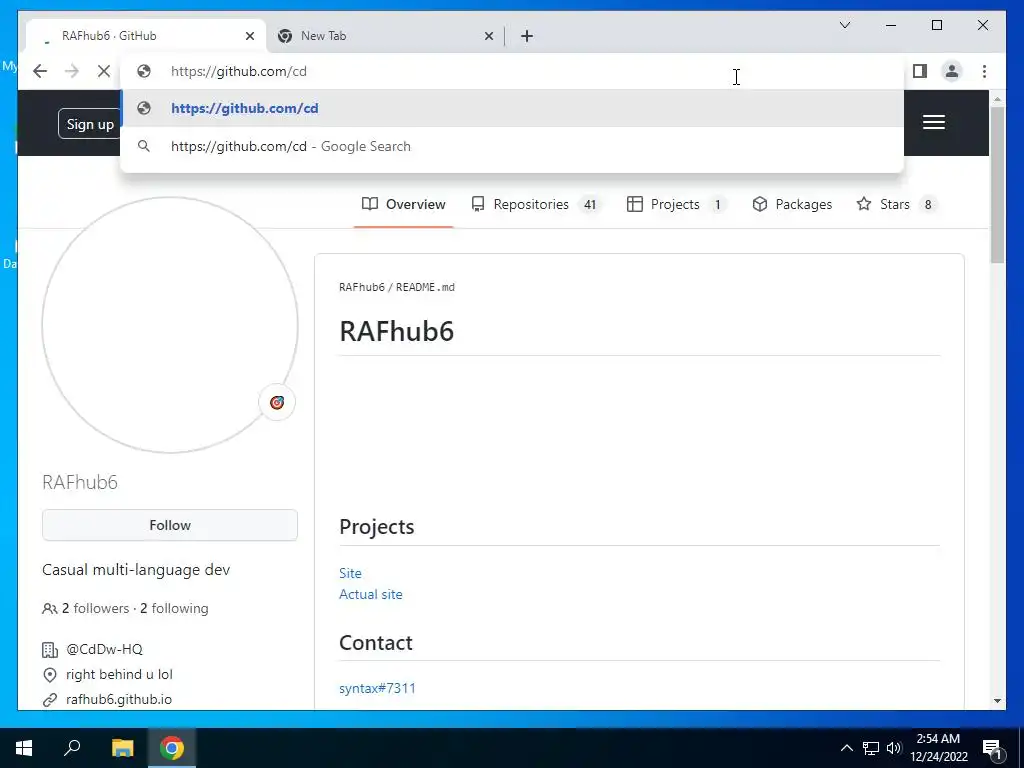The image size is (1024, 768).
Task: Open the Actual site link
Action: [x=370, y=594]
